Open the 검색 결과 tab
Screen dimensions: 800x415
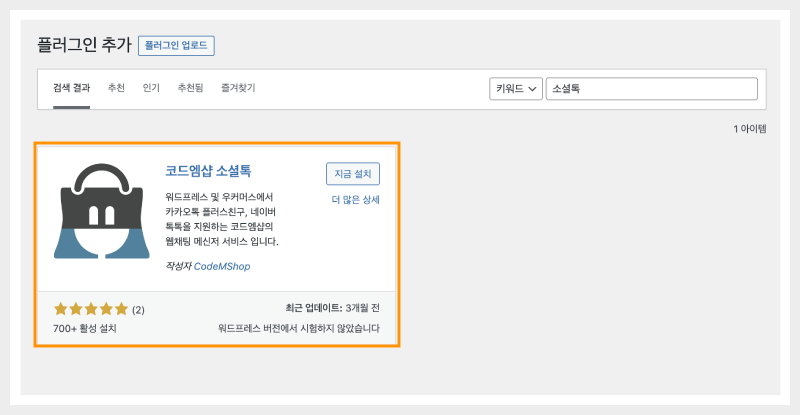(71, 88)
